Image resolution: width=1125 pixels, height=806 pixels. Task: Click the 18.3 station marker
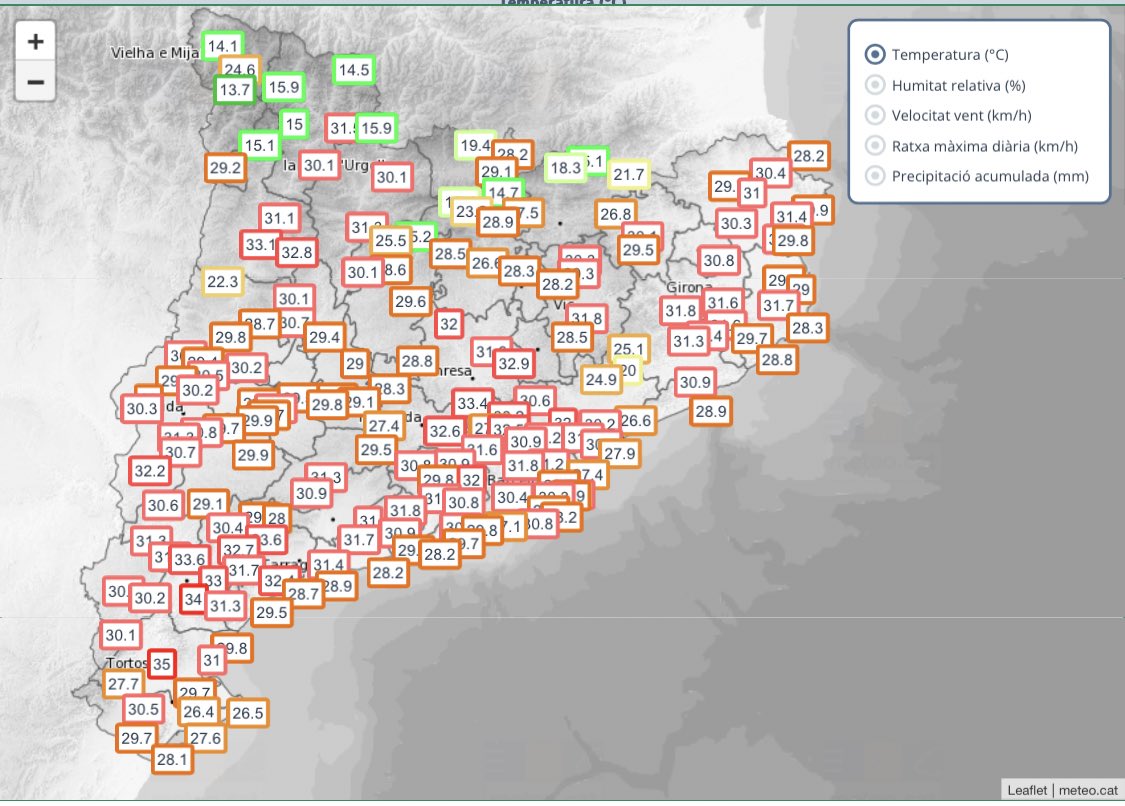(x=565, y=167)
